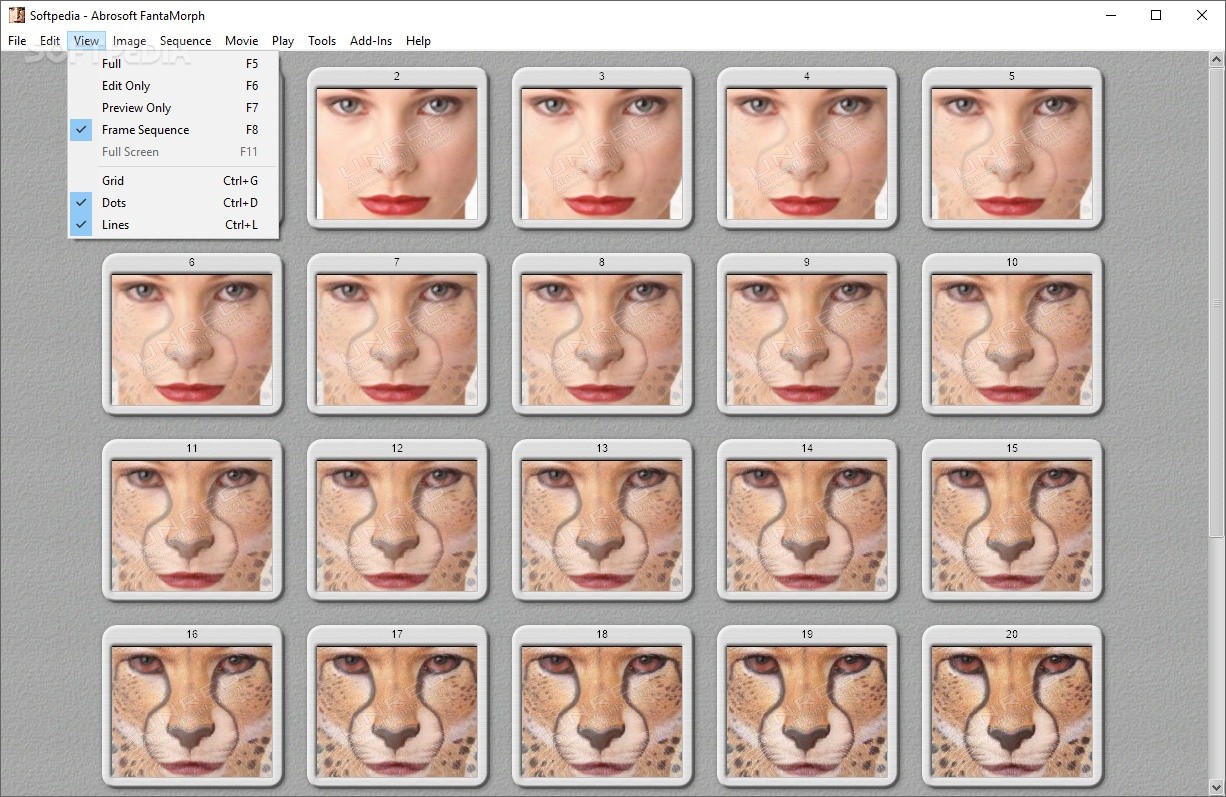This screenshot has width=1226, height=797.
Task: Select frame 2 thumbnail
Action: coord(397,148)
